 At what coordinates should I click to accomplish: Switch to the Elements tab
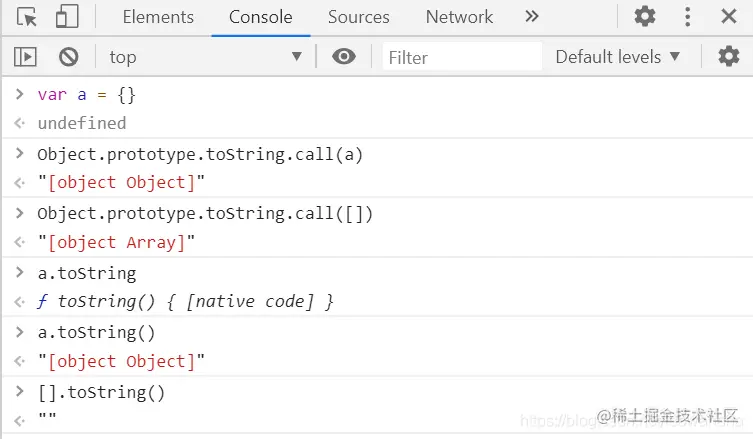click(158, 17)
